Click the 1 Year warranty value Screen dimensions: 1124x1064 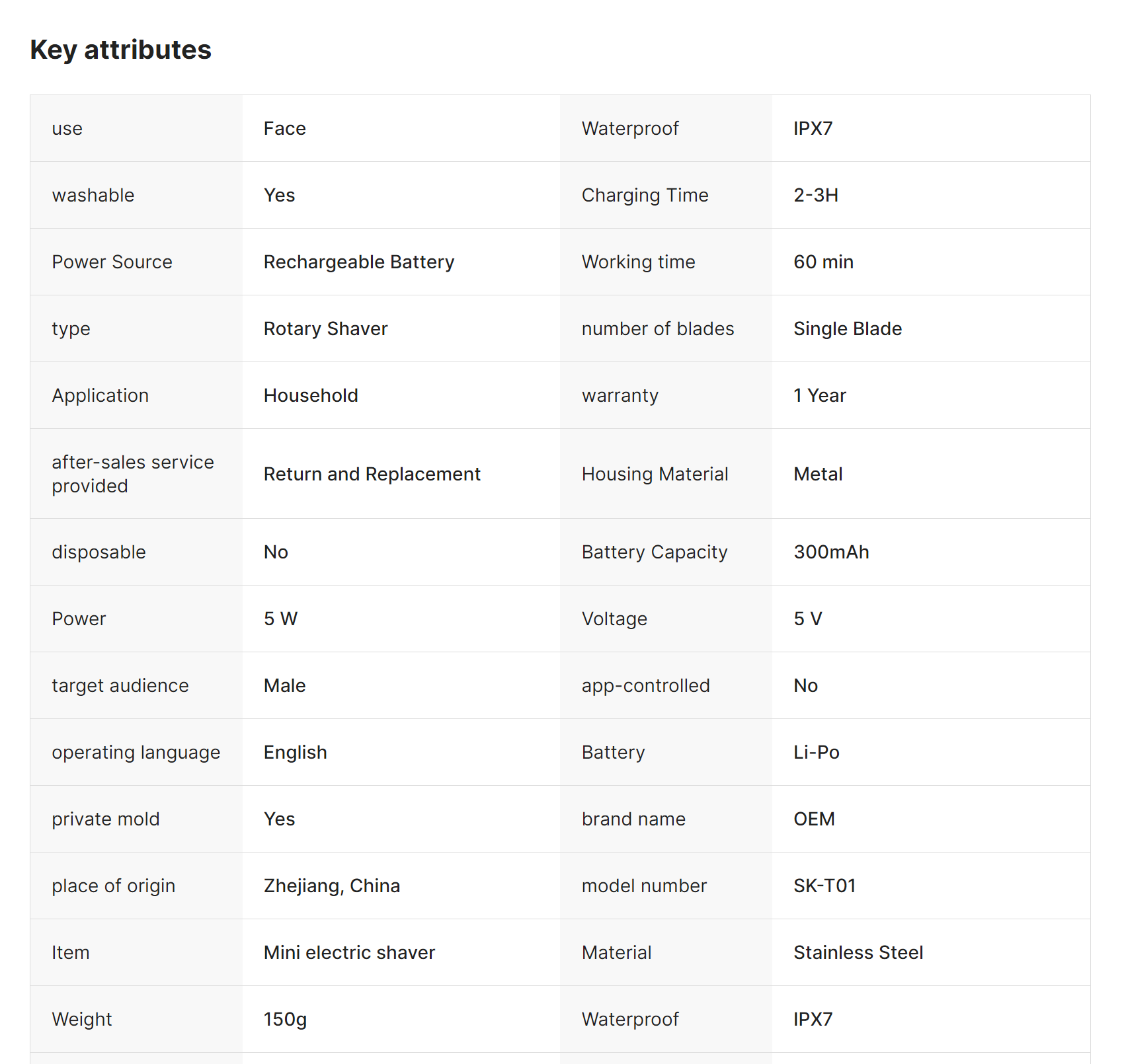820,396
